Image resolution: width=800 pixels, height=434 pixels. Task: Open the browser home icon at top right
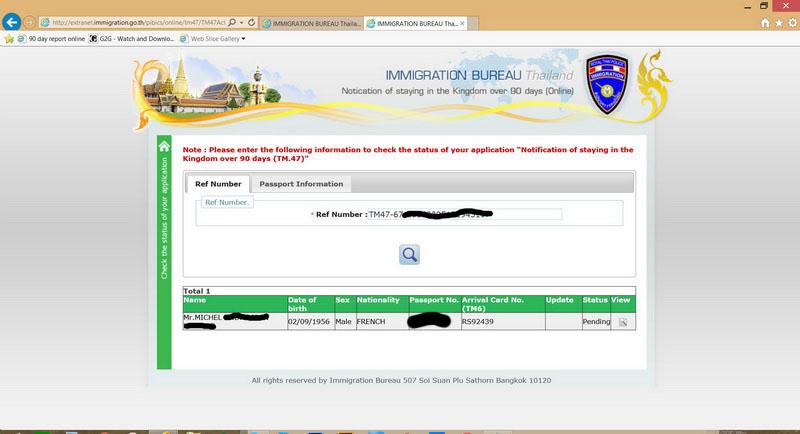tap(765, 23)
